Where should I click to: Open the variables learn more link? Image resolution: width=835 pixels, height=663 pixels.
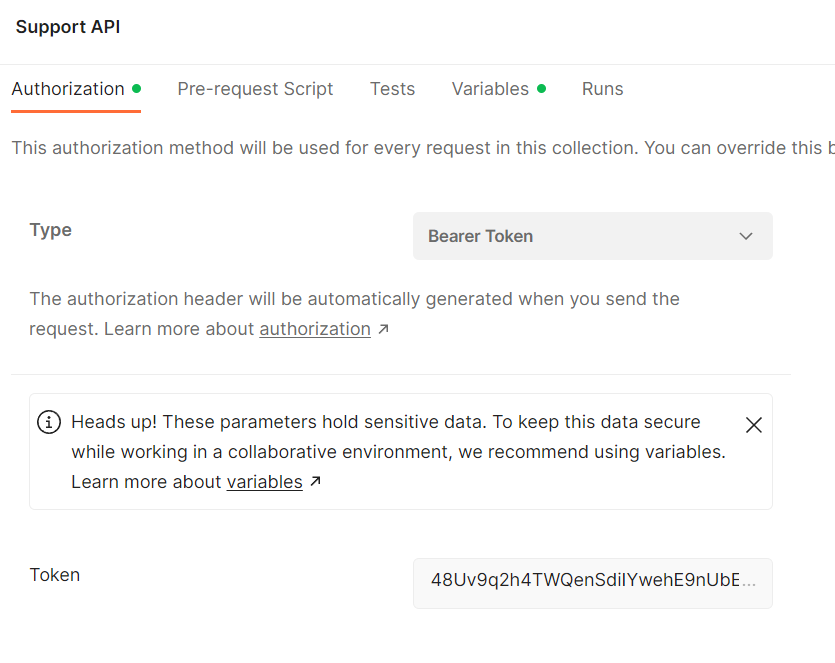(264, 482)
